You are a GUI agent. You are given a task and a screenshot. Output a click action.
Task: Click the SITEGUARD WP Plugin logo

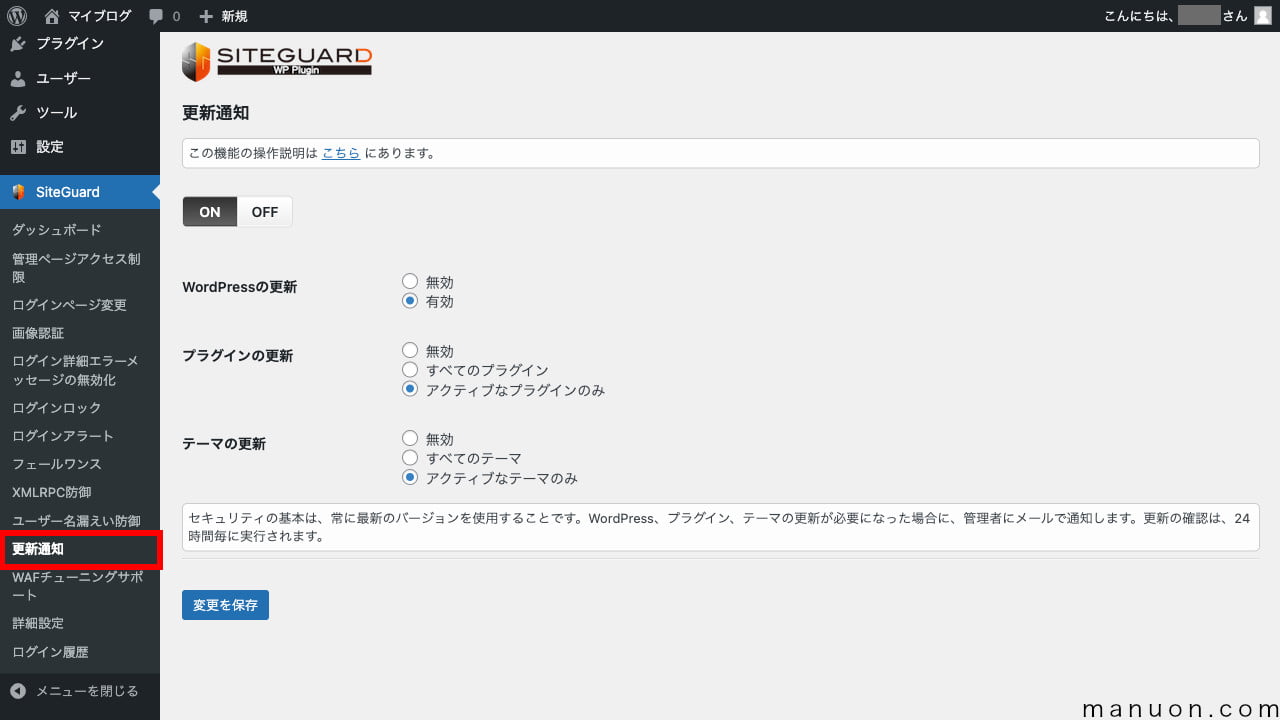coord(277,62)
